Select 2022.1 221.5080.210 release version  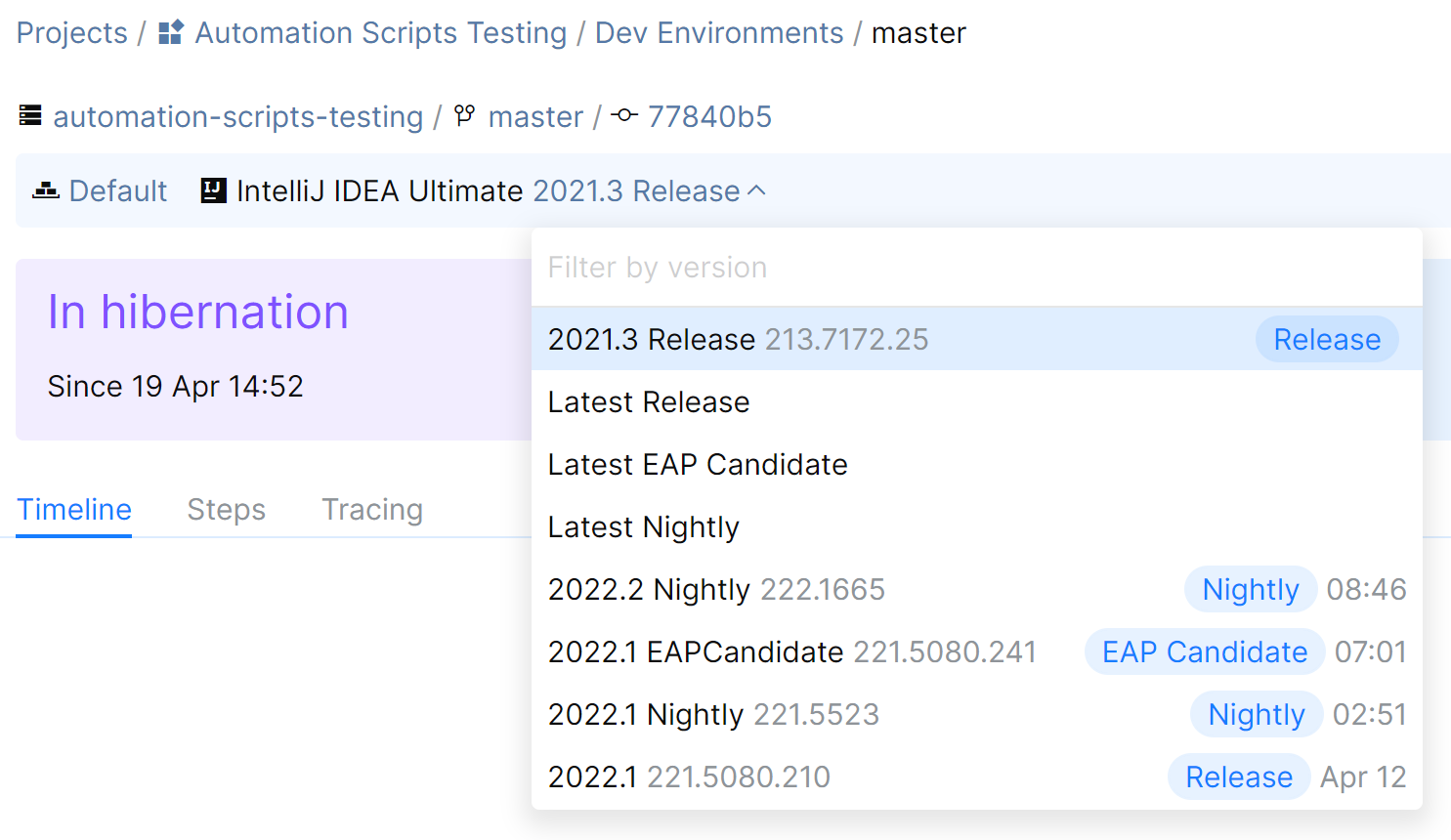[x=977, y=777]
